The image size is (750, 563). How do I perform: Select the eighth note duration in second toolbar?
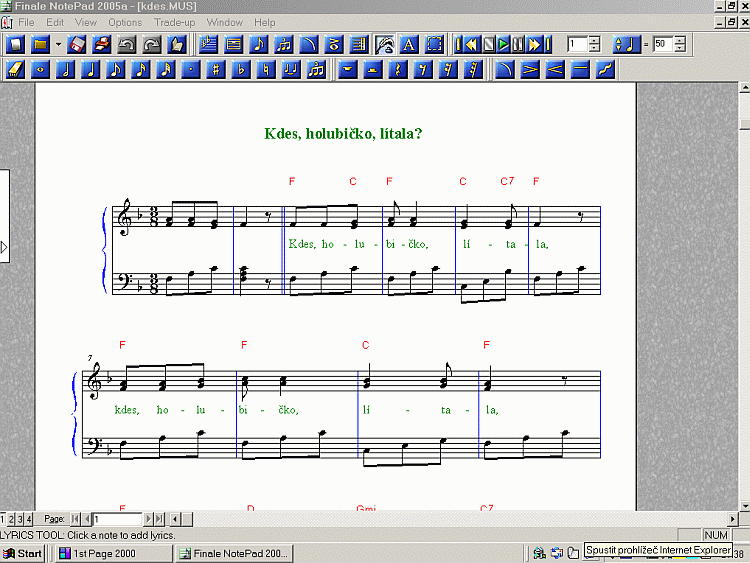[x=116, y=69]
